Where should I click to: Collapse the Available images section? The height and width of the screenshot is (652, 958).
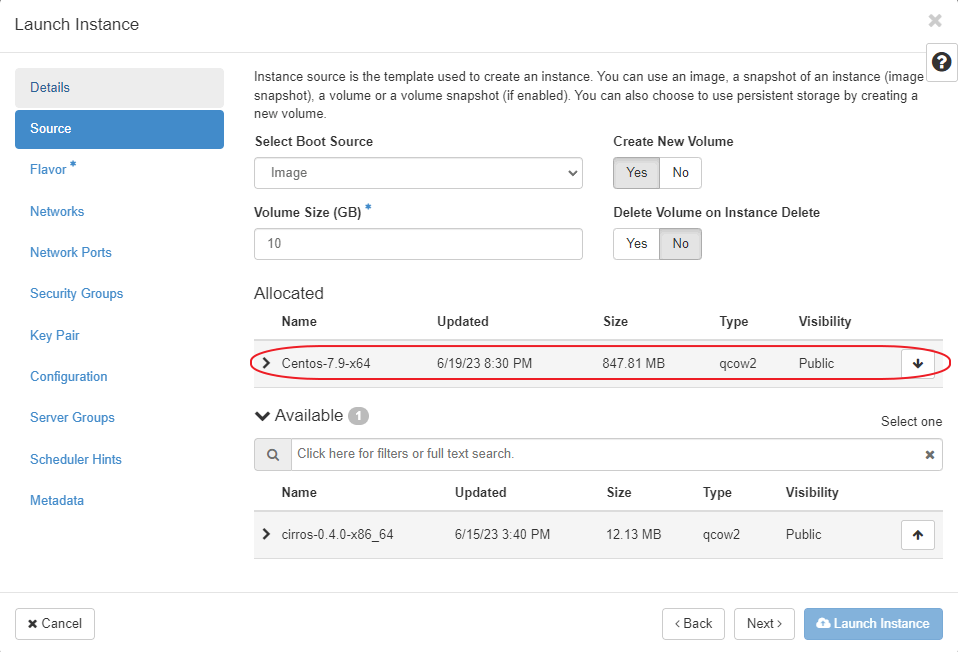[x=263, y=416]
